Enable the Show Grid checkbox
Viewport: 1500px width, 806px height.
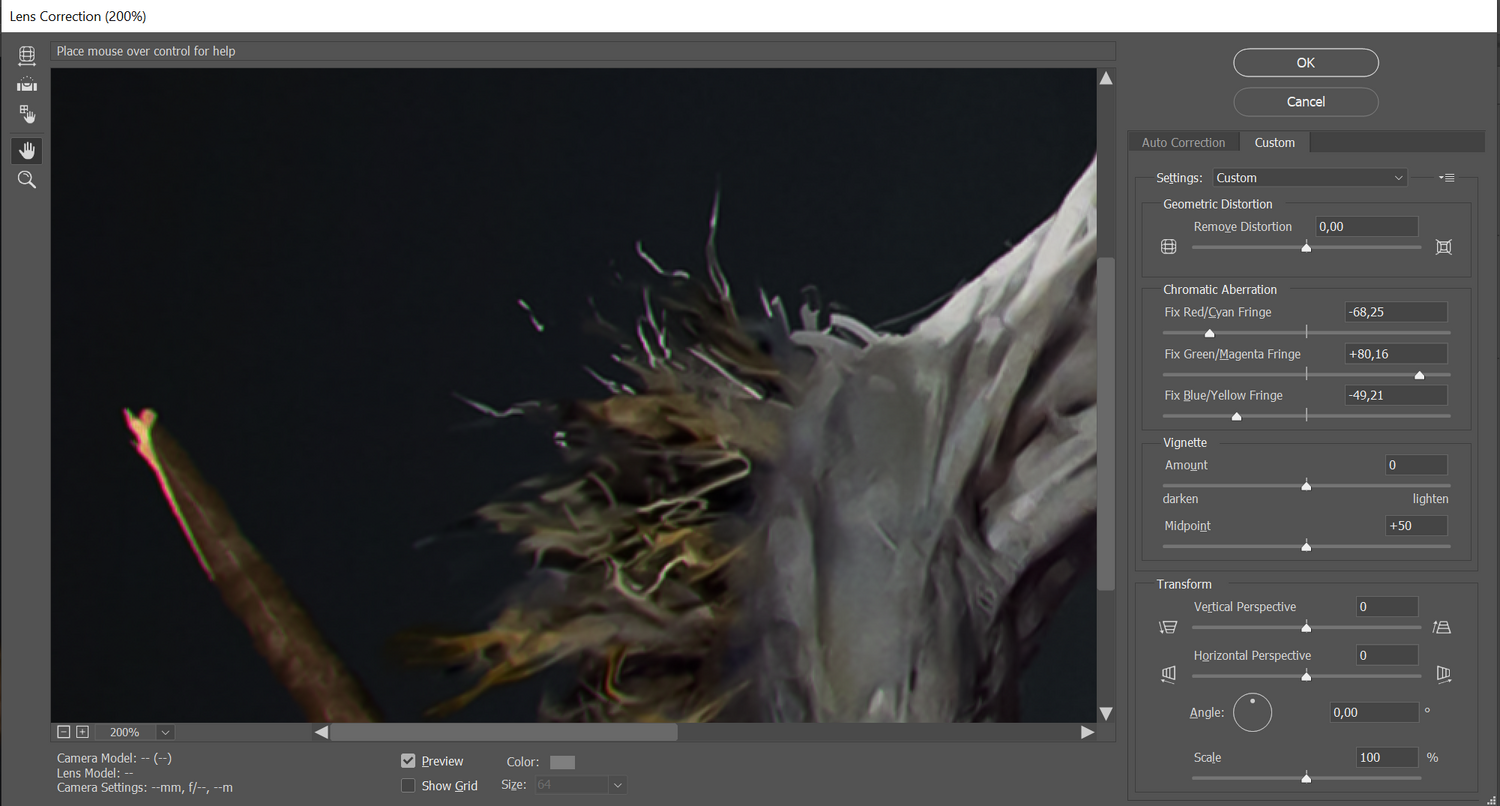pyautogui.click(x=408, y=786)
